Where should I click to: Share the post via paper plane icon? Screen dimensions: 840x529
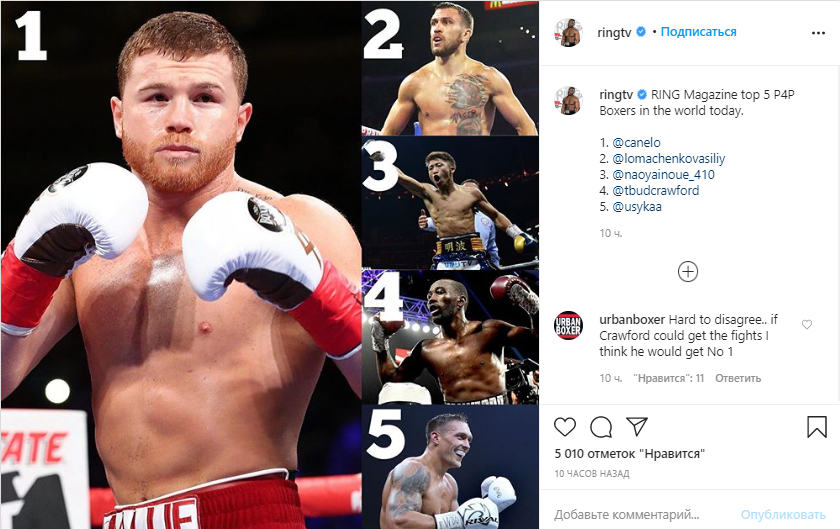point(637,427)
